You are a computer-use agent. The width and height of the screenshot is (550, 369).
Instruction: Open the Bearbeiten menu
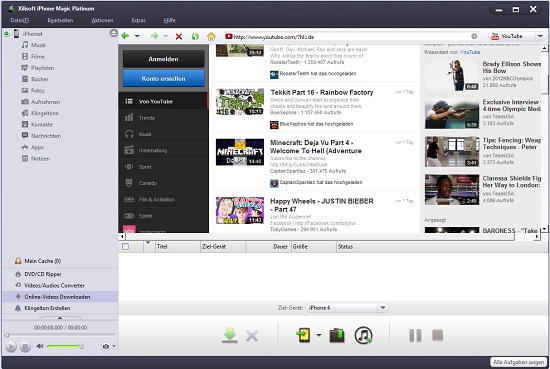pyautogui.click(x=60, y=20)
